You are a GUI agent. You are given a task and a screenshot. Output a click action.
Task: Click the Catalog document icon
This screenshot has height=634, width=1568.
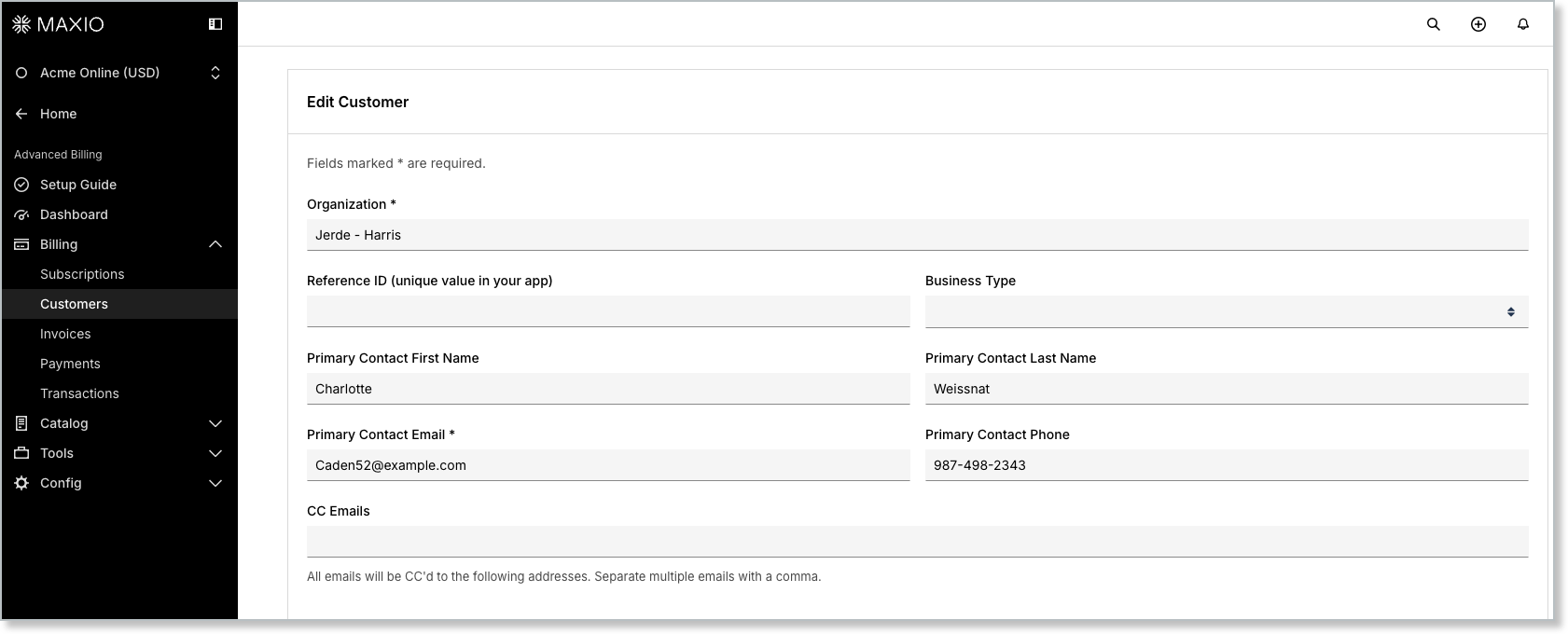pyautogui.click(x=21, y=423)
